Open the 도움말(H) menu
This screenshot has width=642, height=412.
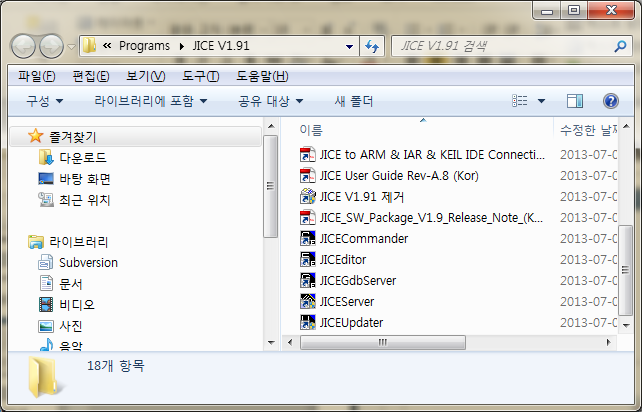[x=262, y=76]
